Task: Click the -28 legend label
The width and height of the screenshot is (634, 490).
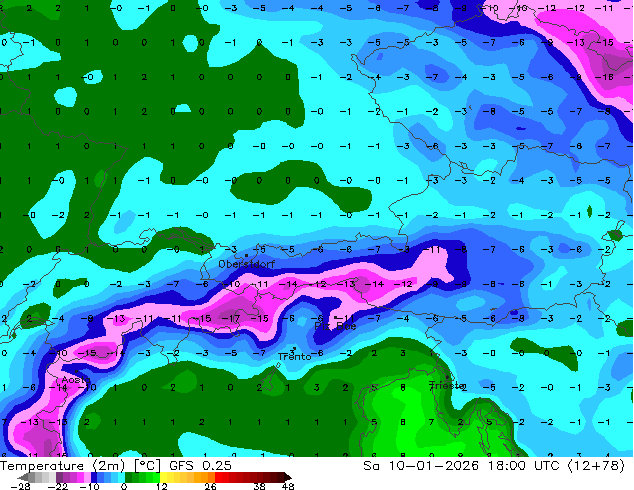Action: (21, 486)
